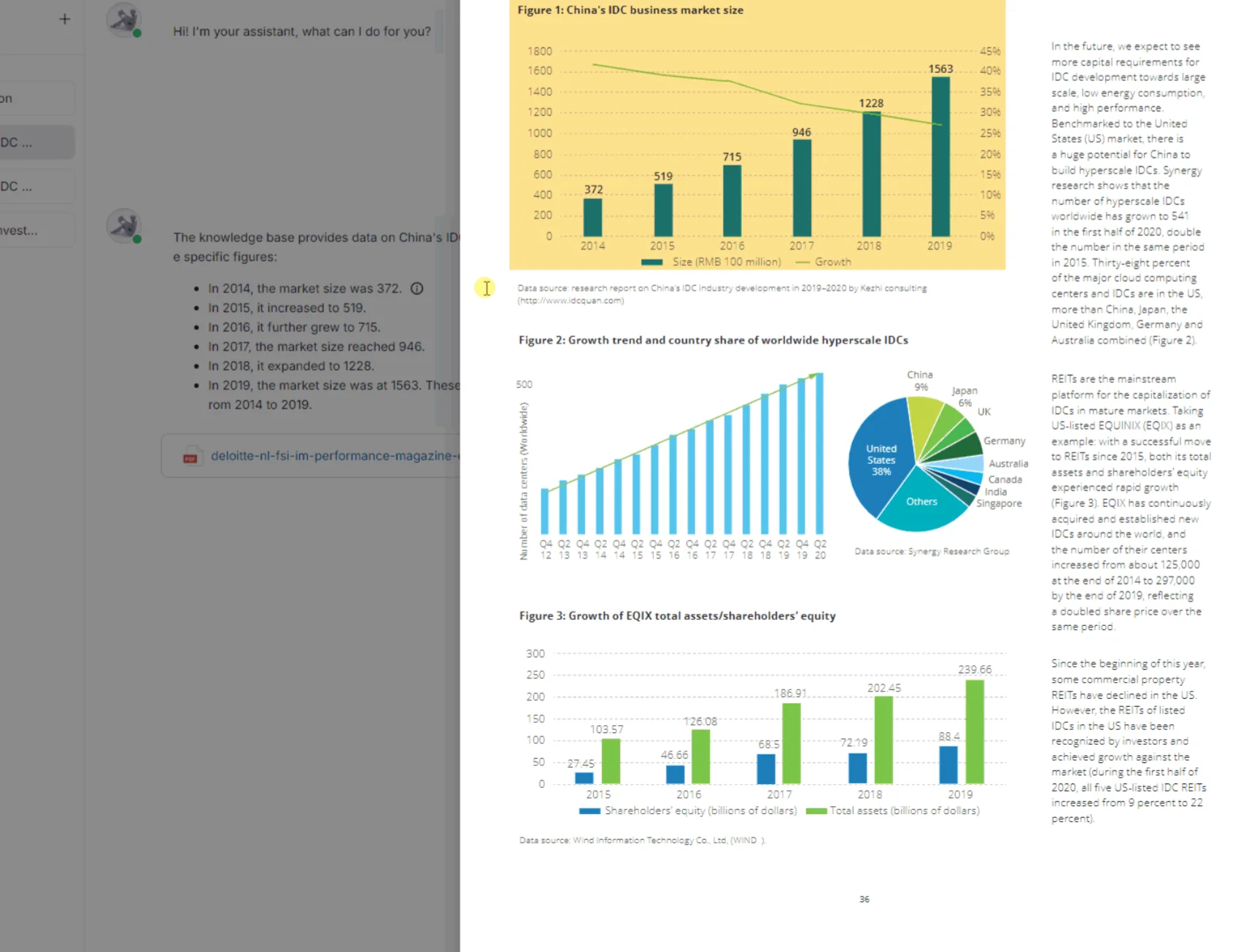Image resolution: width=1241 pixels, height=952 pixels.
Task: Click the 239.66 total assets bar for 2019
Action: coord(974,731)
